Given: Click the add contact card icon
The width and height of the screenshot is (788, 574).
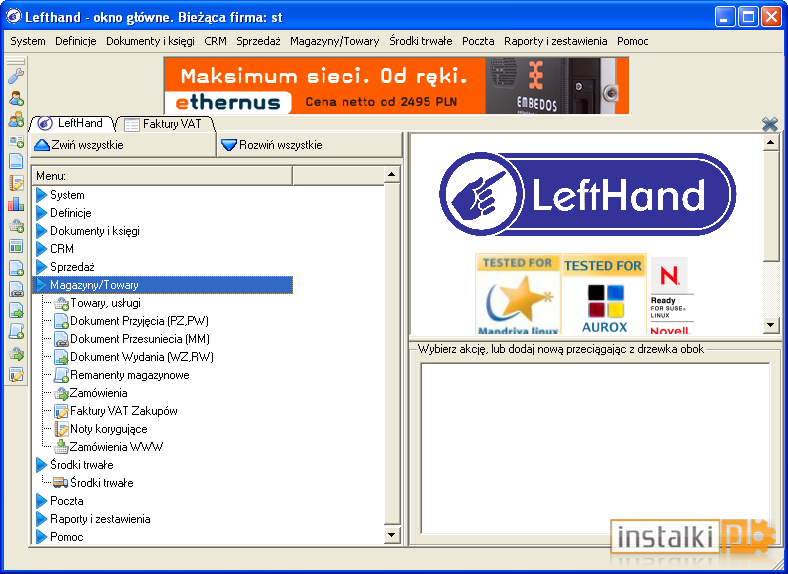Looking at the screenshot, I should click(16, 141).
